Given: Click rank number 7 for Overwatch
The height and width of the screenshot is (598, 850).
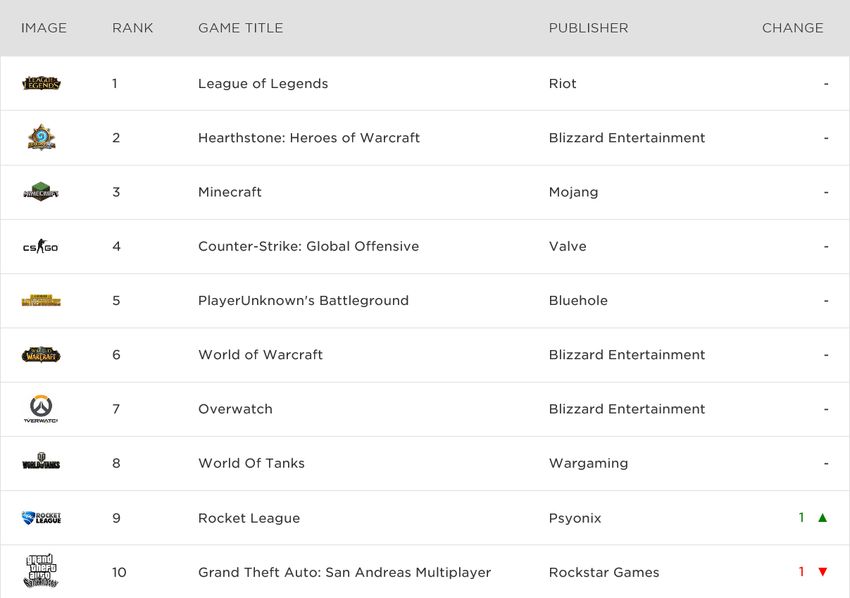Looking at the screenshot, I should [x=116, y=409].
